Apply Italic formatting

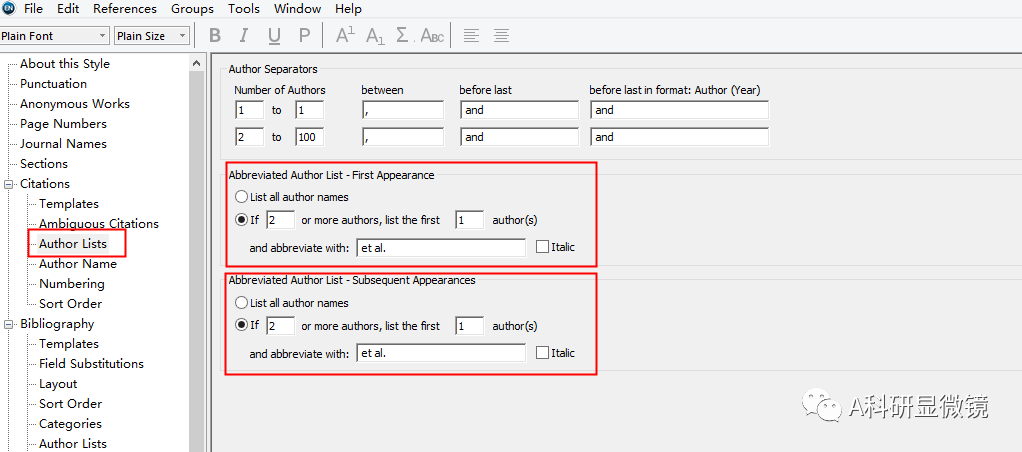tap(244, 36)
